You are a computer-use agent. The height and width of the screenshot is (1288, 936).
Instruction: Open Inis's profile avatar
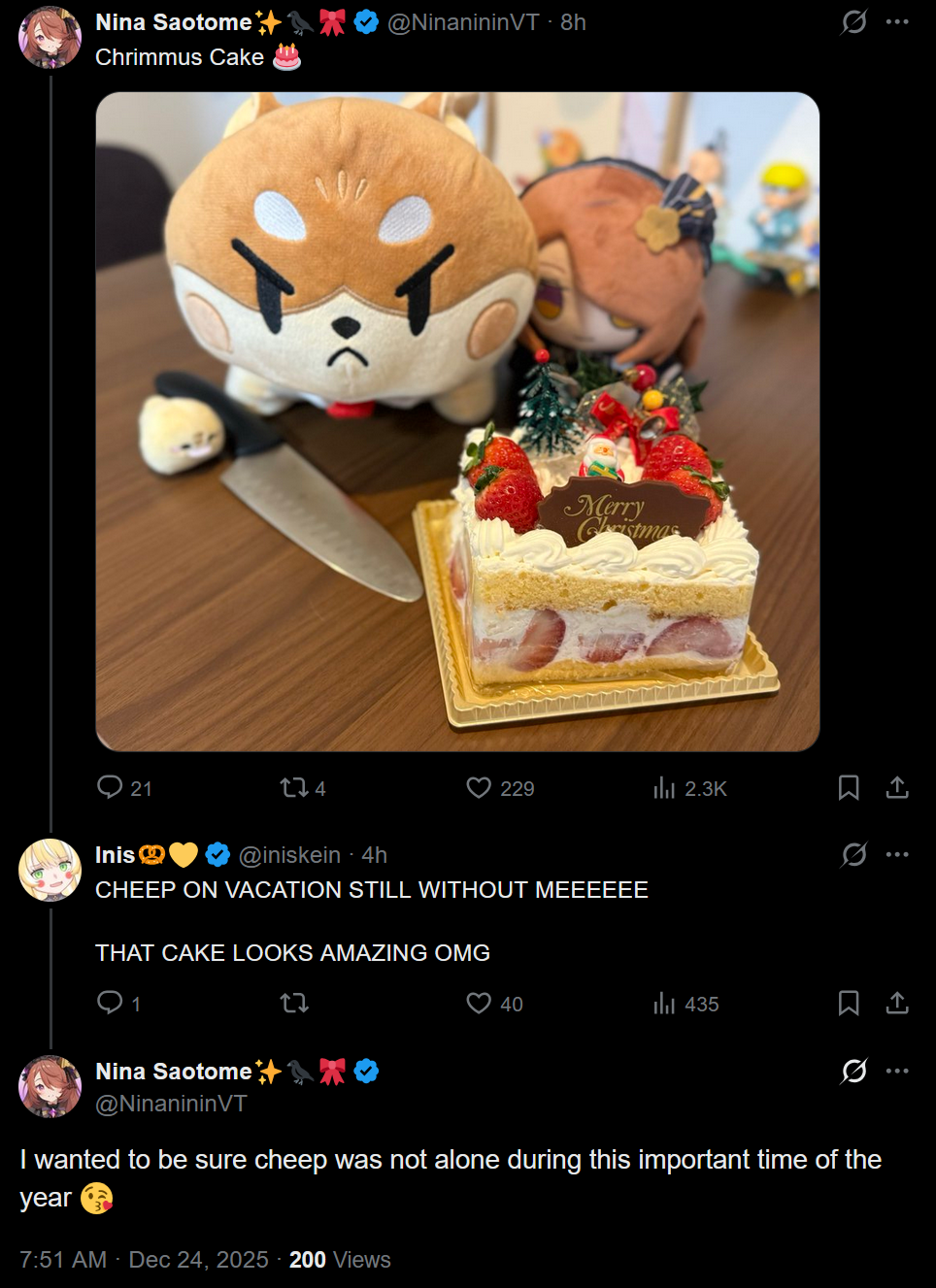[x=50, y=870]
